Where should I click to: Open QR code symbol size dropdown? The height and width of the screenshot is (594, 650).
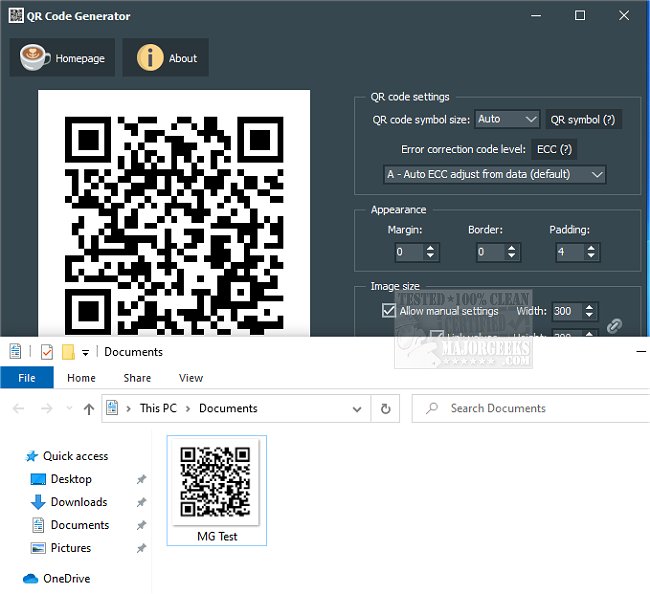507,119
